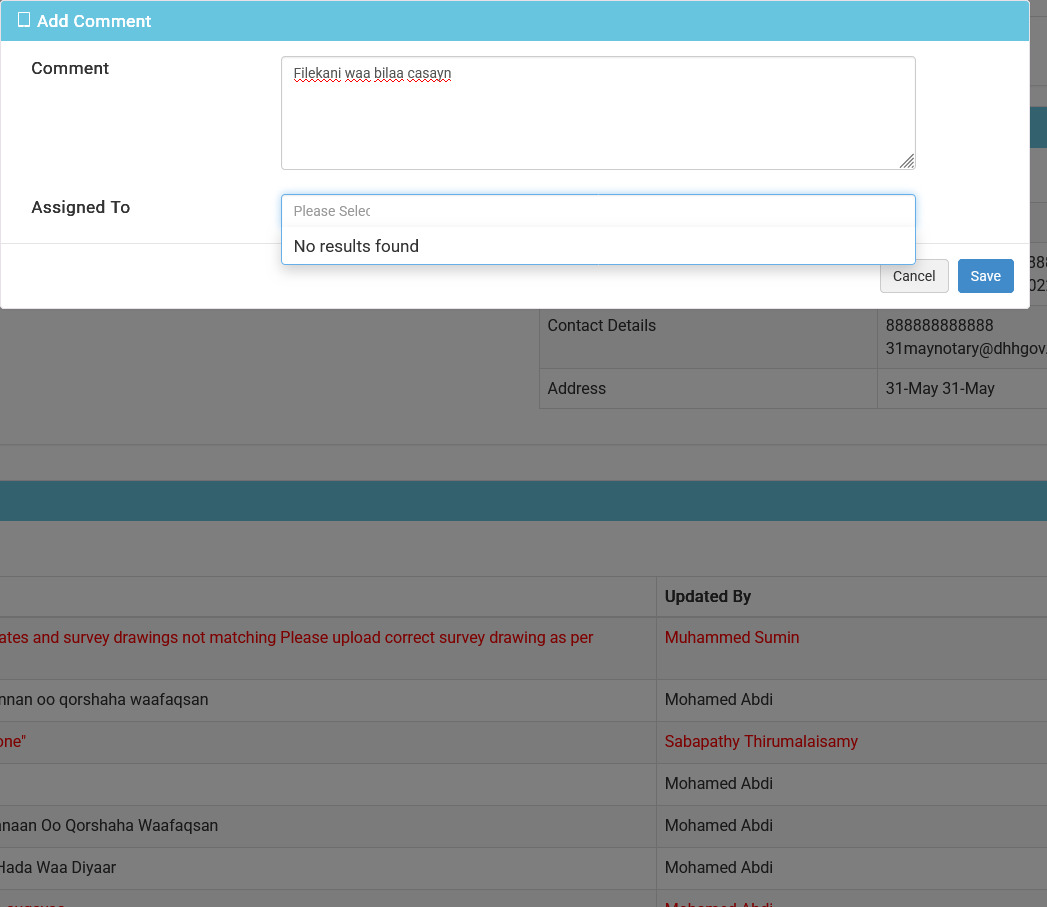Click 'Sabapathy Thirumalaisamy' in Updated By column
1047x907 pixels.
point(761,741)
